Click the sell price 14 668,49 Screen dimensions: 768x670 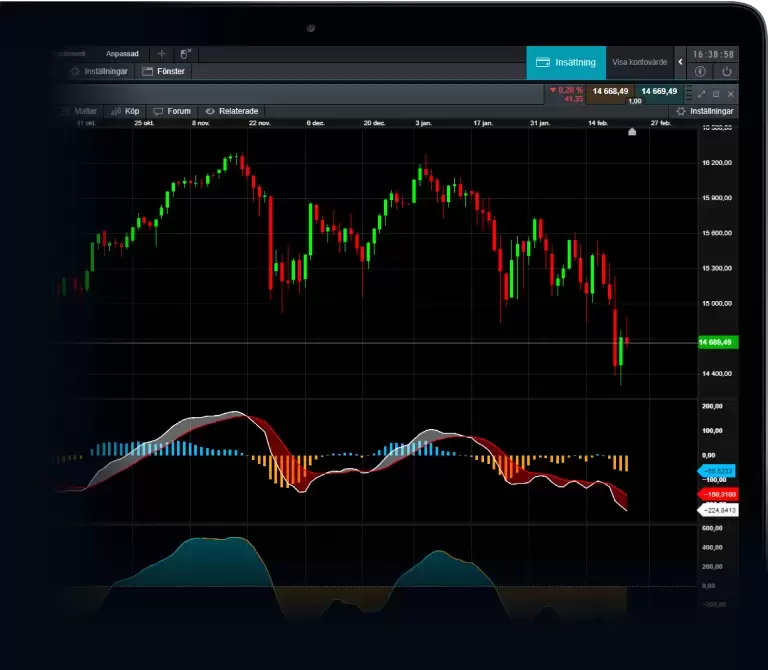610,92
